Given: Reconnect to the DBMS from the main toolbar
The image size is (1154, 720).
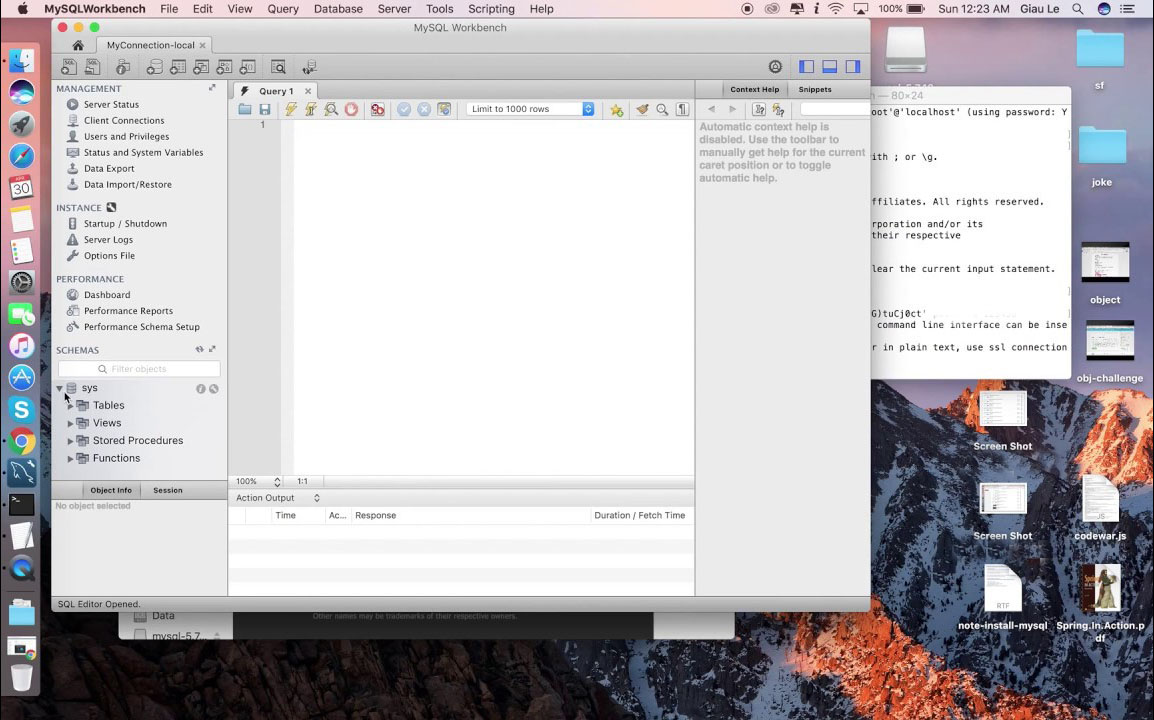Looking at the screenshot, I should 309,67.
